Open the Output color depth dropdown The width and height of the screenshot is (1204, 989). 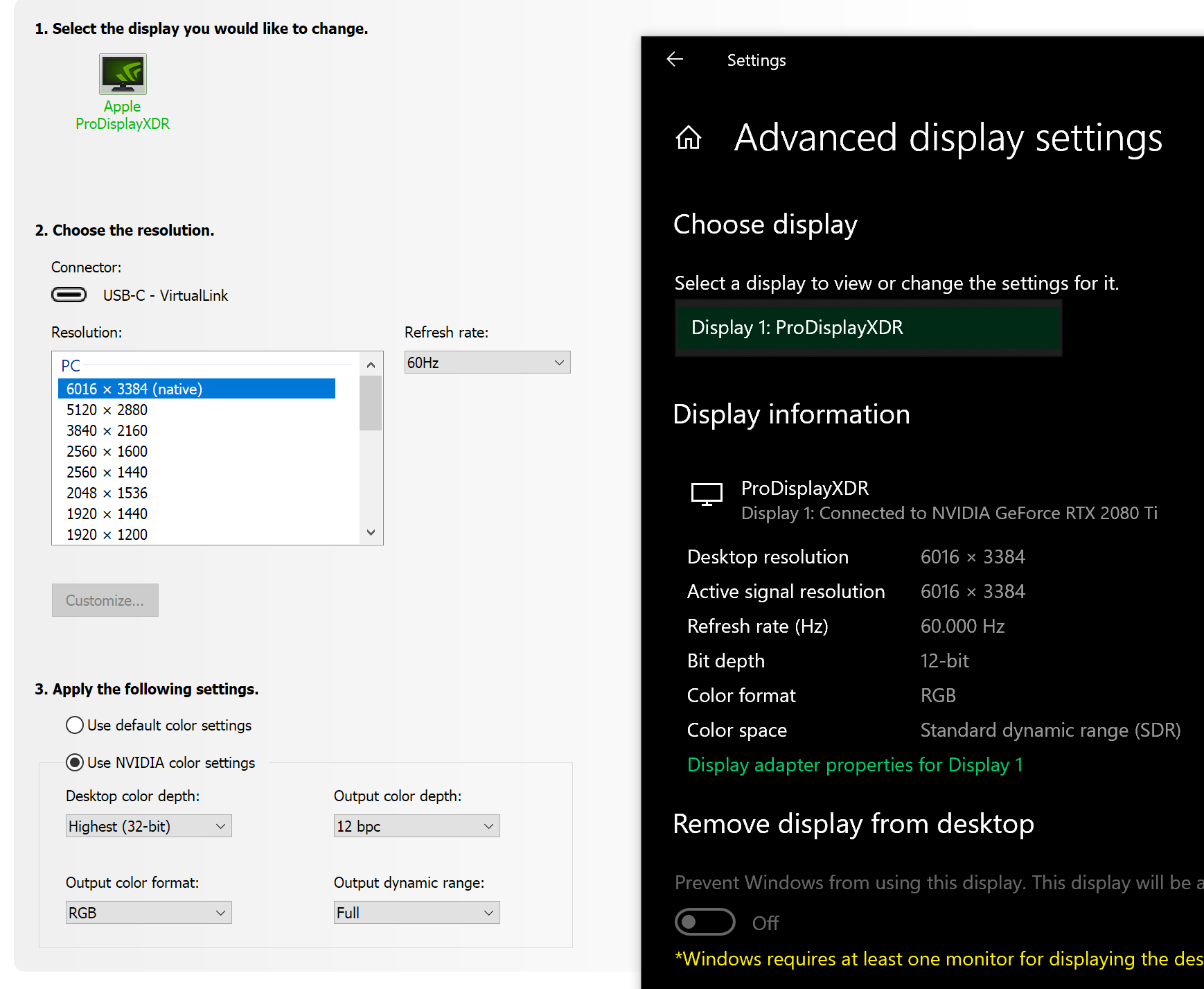[x=416, y=826]
